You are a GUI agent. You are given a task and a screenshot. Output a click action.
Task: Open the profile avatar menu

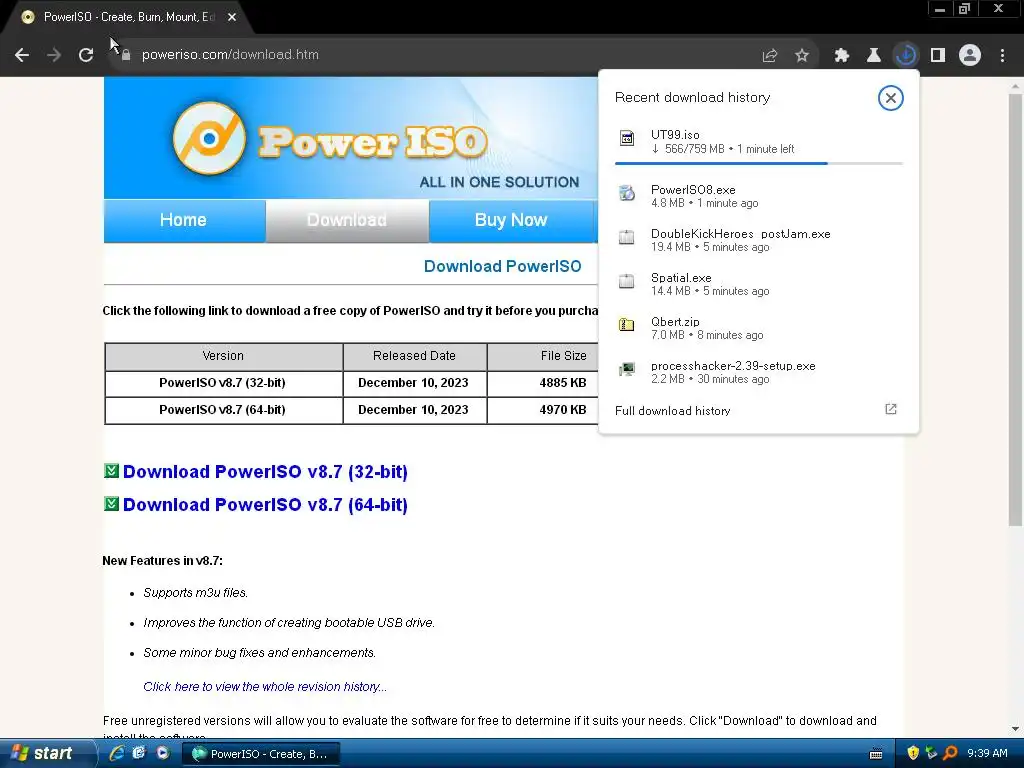click(970, 56)
